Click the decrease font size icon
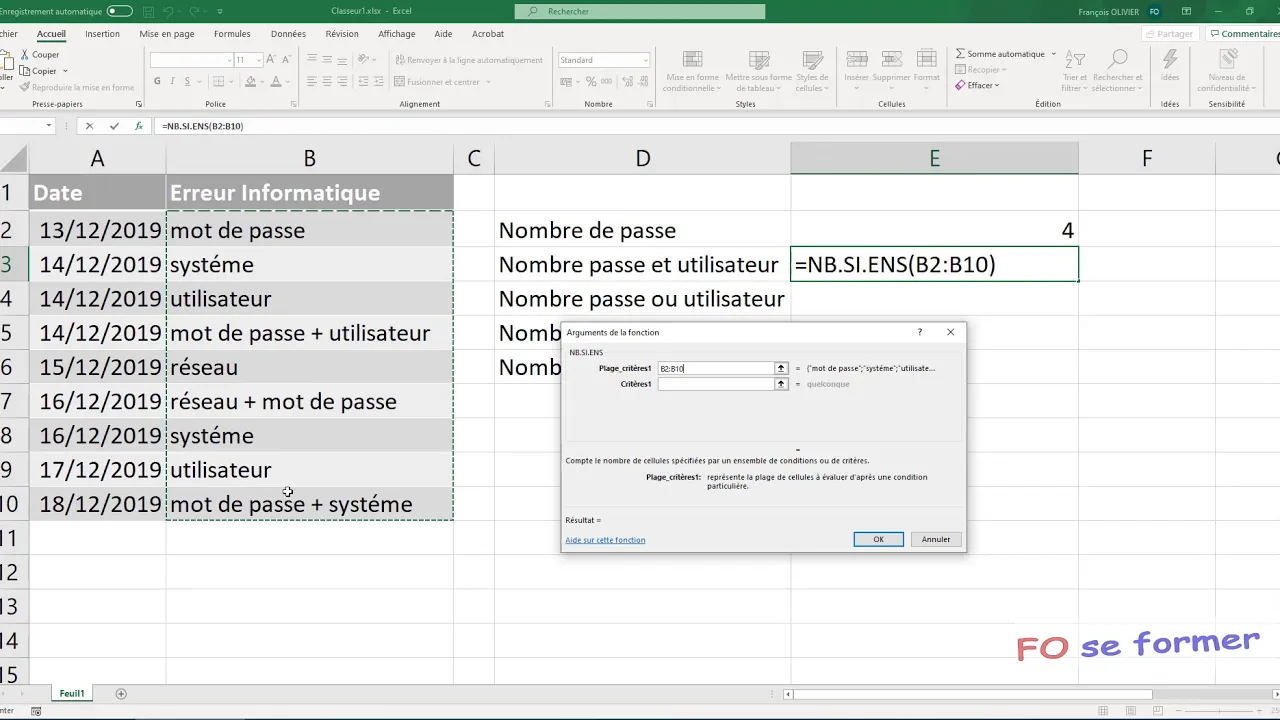This screenshot has width=1280, height=720. [285, 60]
